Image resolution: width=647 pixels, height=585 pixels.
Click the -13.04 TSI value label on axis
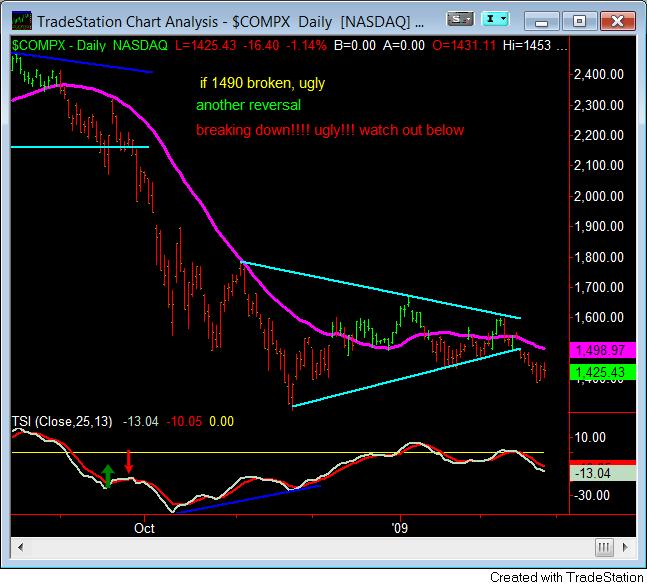pyautogui.click(x=602, y=473)
